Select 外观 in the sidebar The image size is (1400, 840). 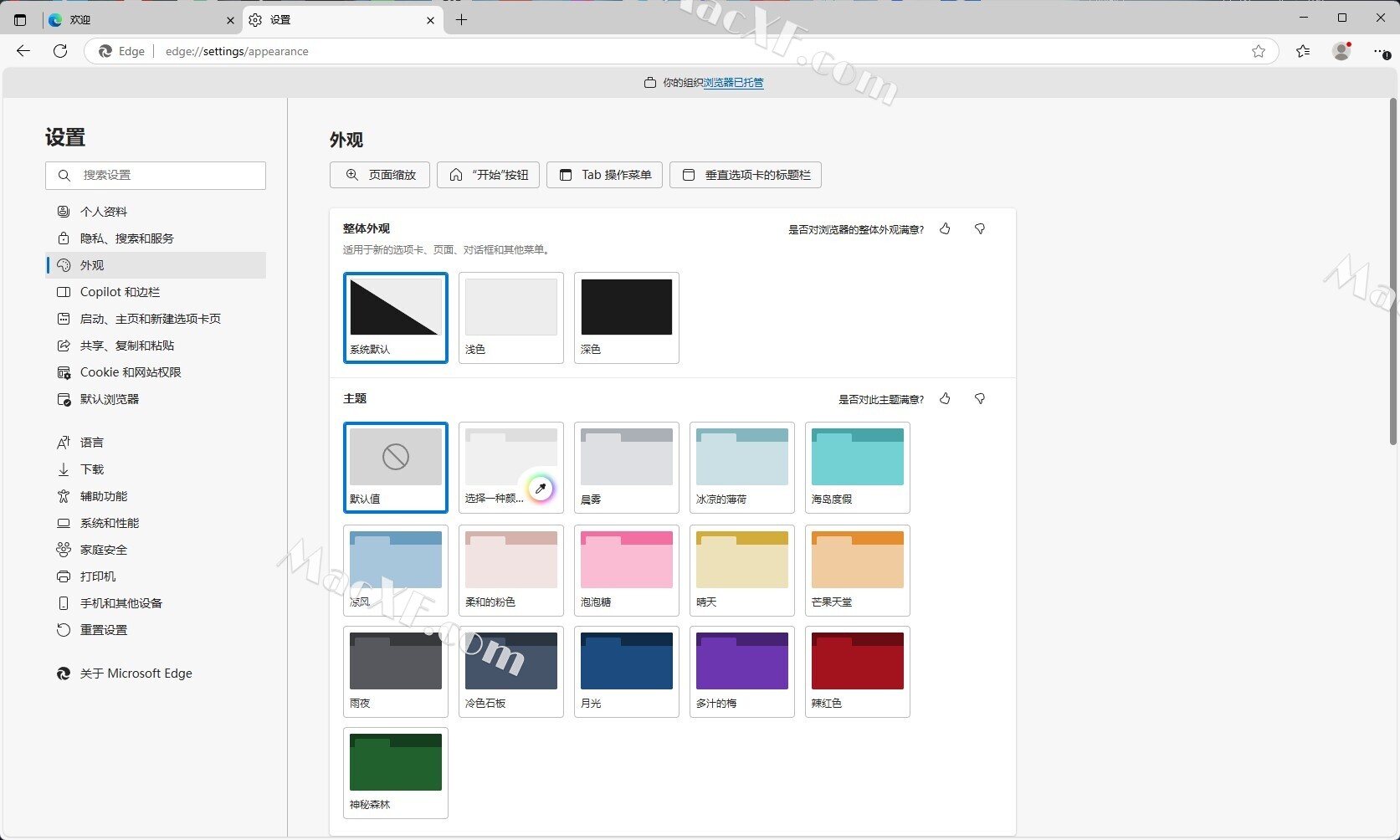pyautogui.click(x=156, y=265)
